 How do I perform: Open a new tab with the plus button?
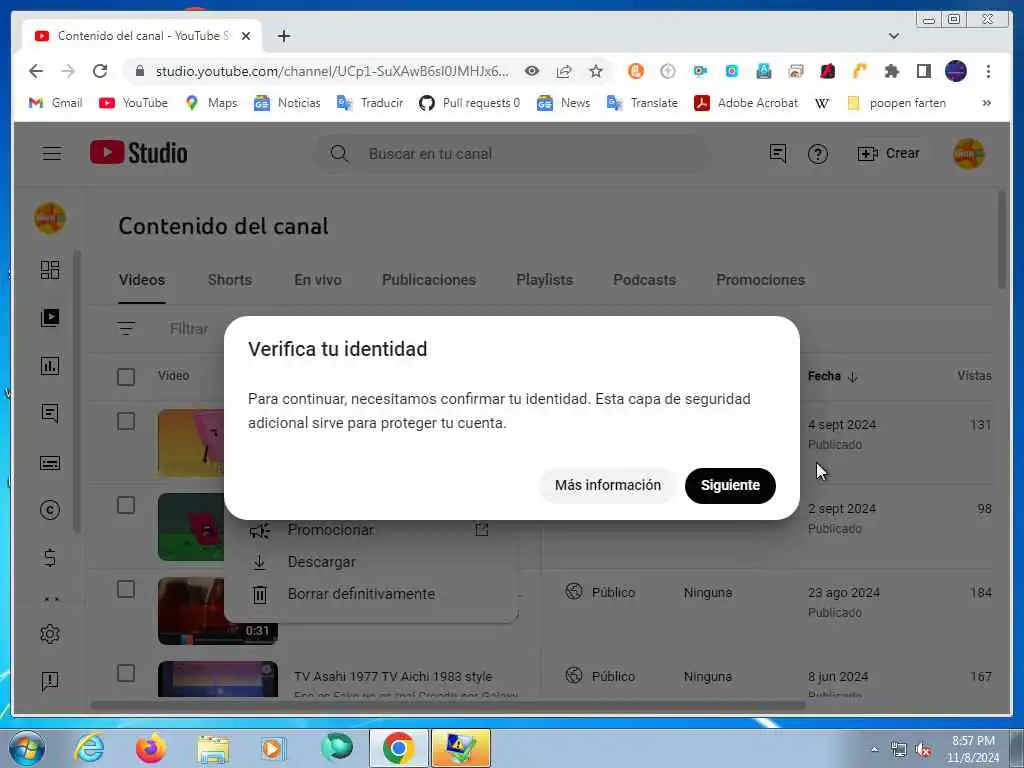[283, 36]
